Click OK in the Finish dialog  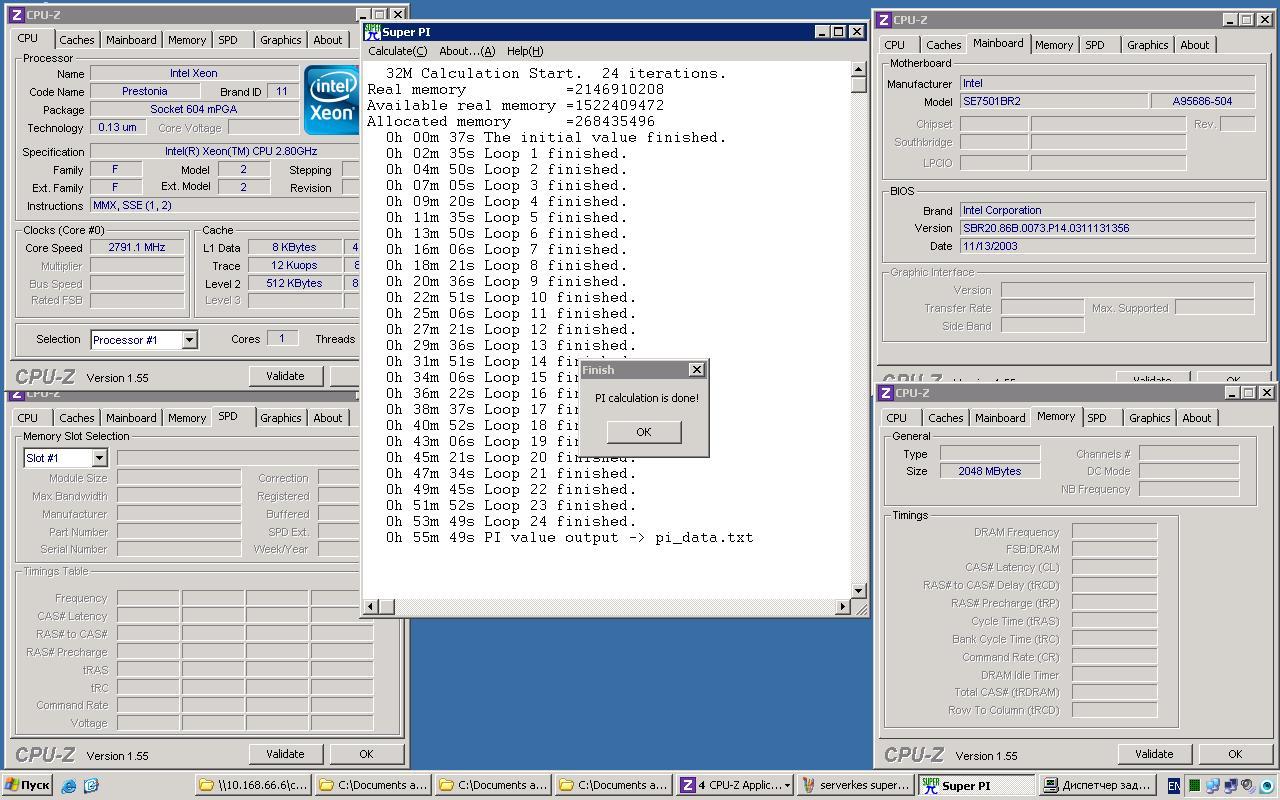click(x=643, y=432)
